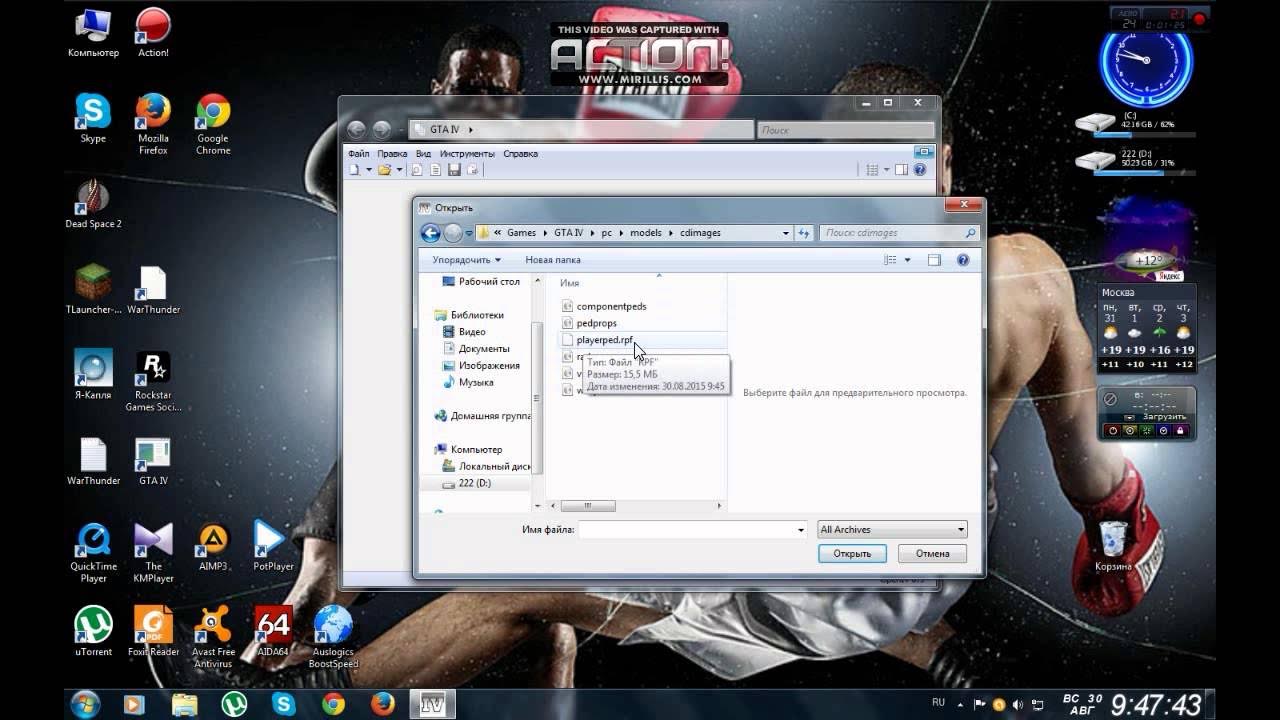Open the Правка menu in OpenIV
The image size is (1280, 720).
pos(392,154)
